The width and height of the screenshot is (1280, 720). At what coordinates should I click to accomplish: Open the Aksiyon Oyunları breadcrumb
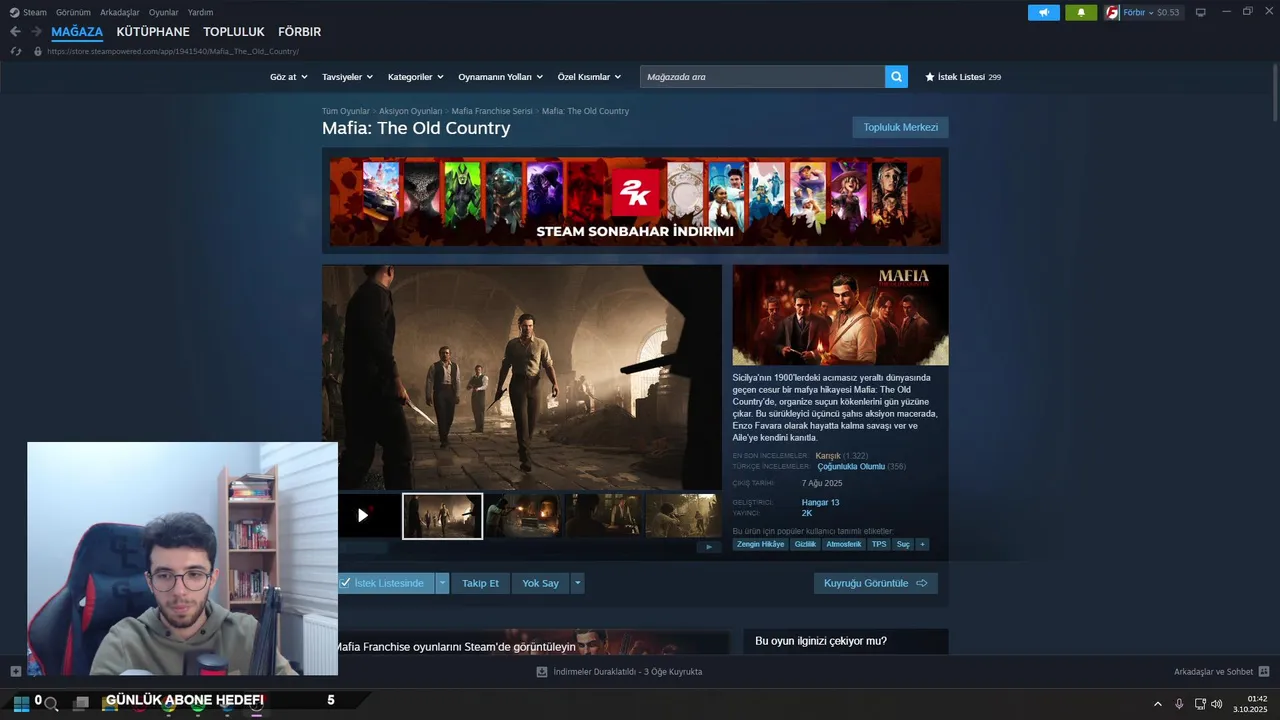click(x=410, y=111)
